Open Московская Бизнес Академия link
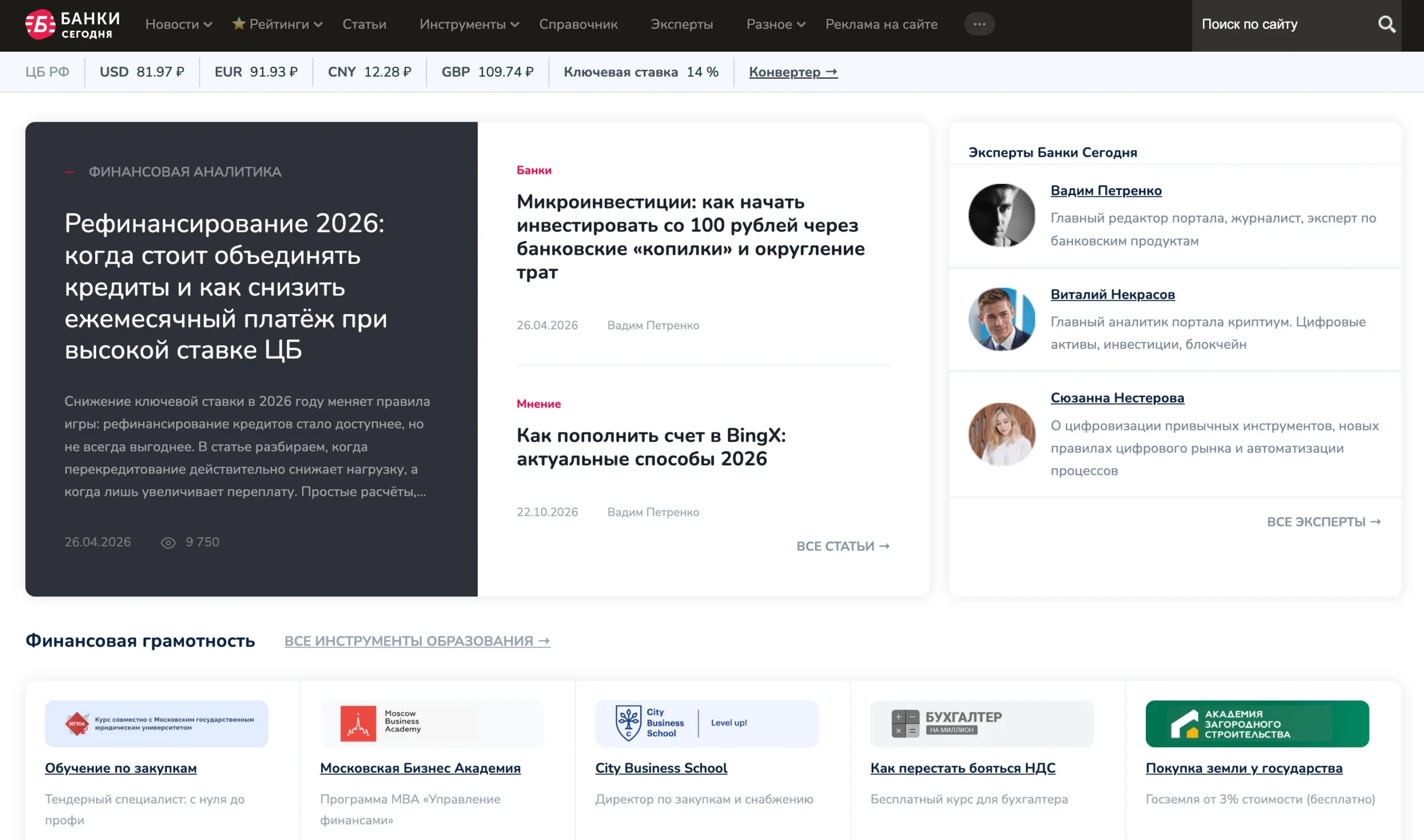 pos(420,768)
